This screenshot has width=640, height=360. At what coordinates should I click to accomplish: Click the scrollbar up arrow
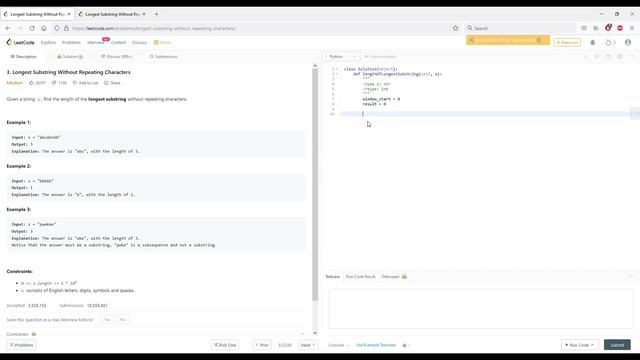click(x=315, y=65)
